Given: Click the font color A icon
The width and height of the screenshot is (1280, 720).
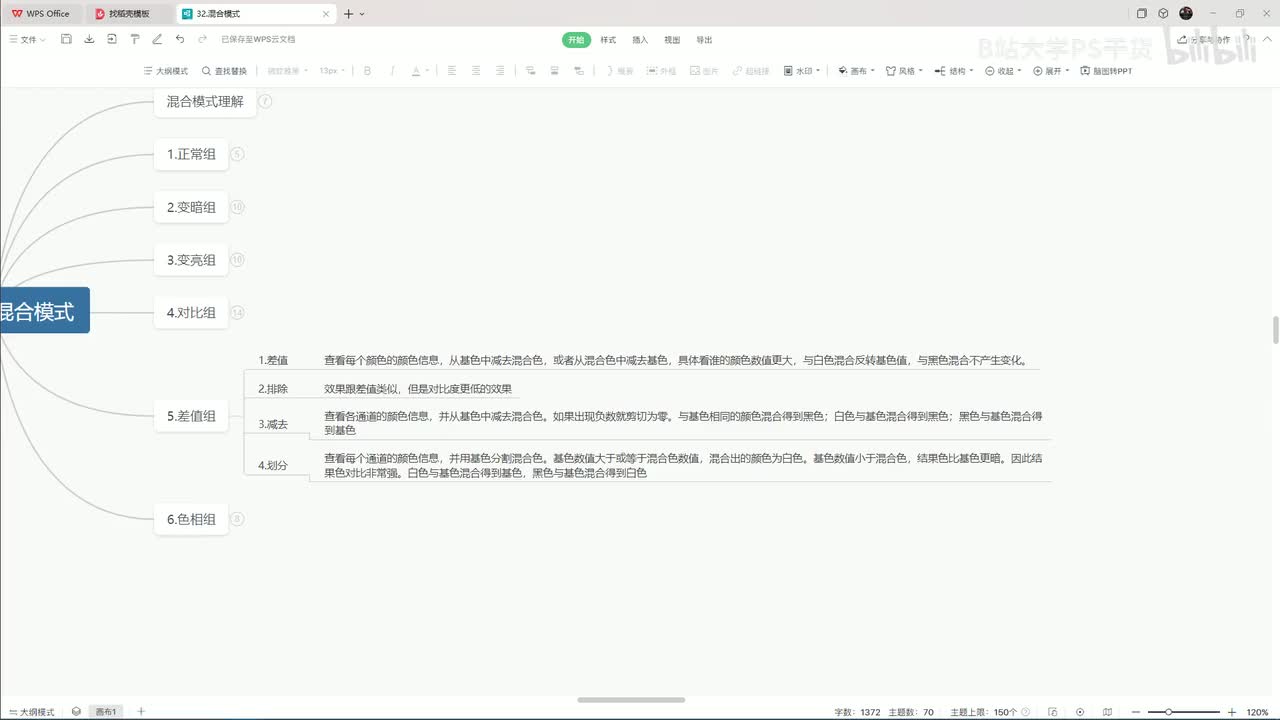Looking at the screenshot, I should (417, 71).
